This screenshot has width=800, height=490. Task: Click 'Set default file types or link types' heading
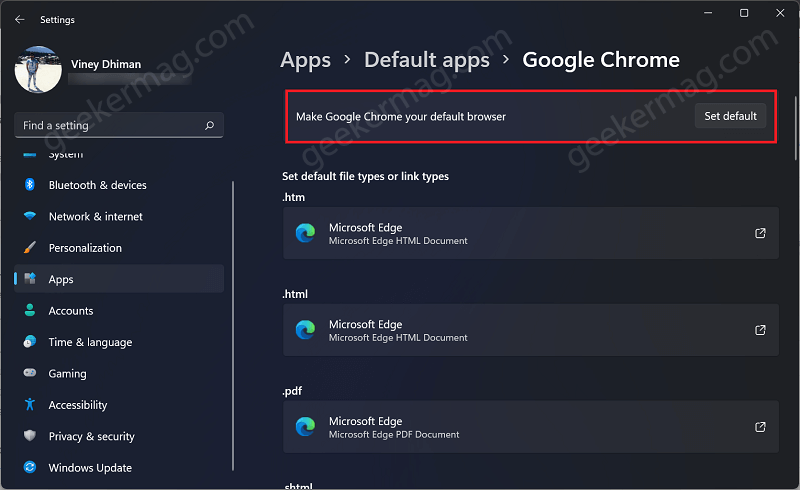pos(365,176)
